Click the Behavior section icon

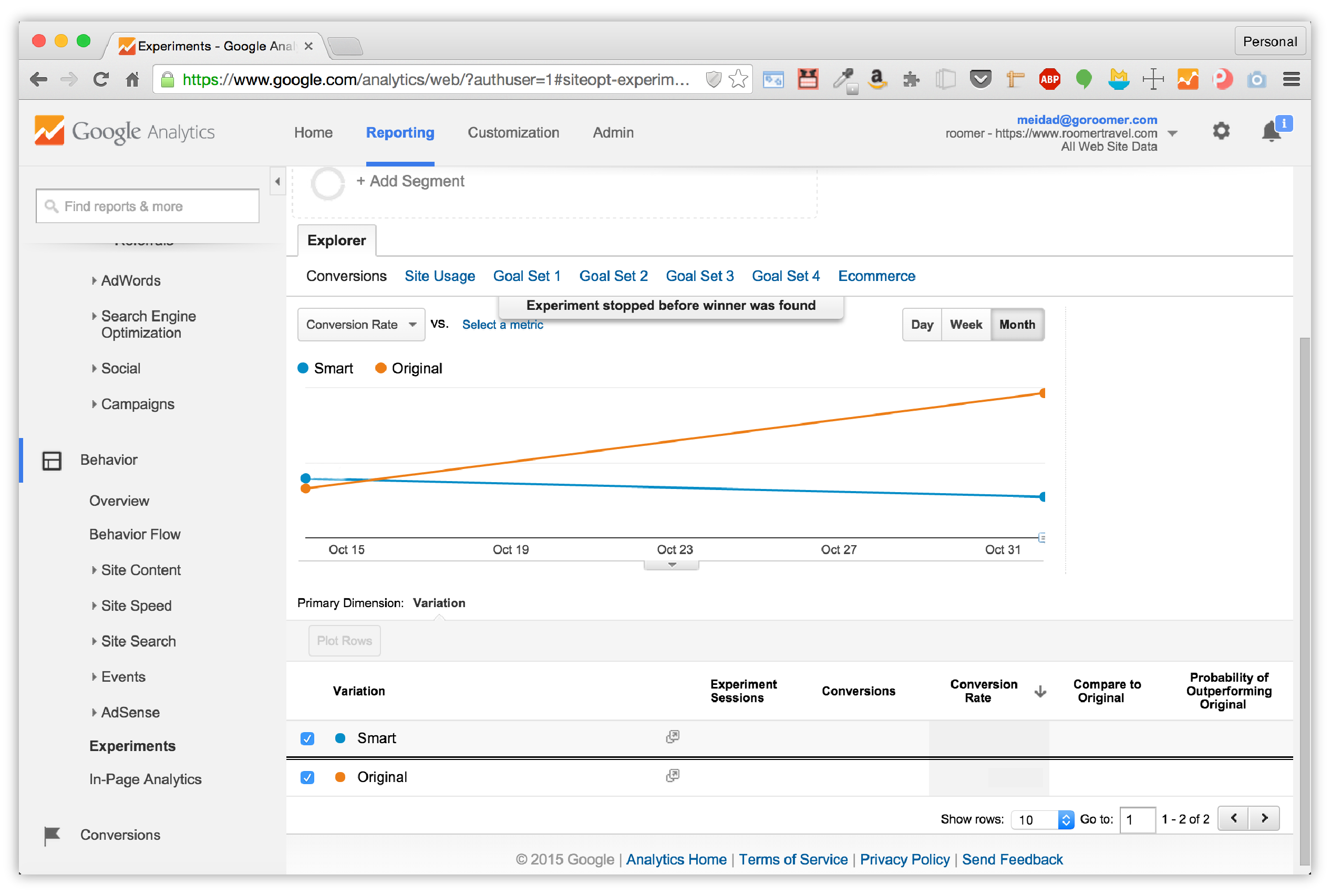tap(52, 461)
